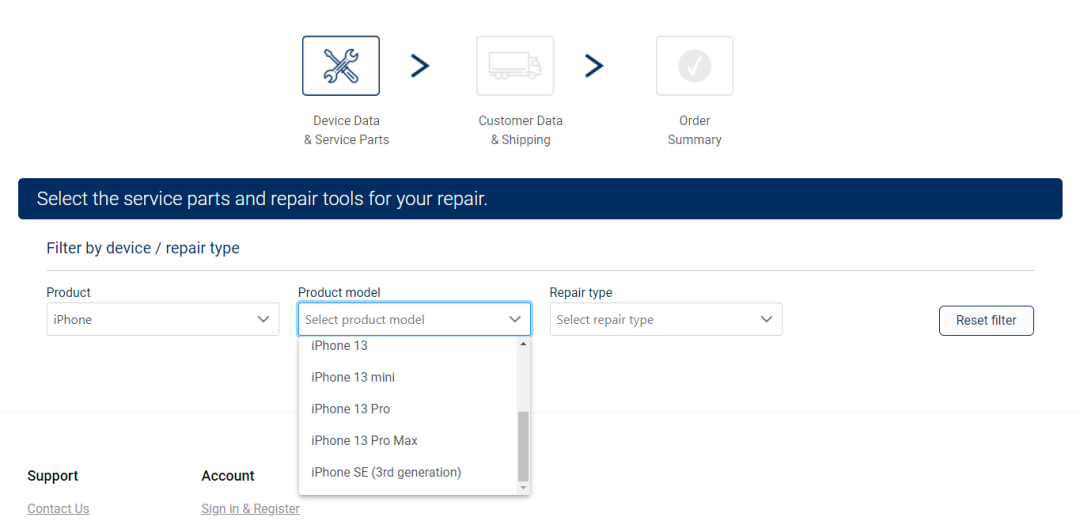Image resolution: width=1080 pixels, height=525 pixels.
Task: Click the dropdown list scrollbar thumb
Action: tap(523, 445)
